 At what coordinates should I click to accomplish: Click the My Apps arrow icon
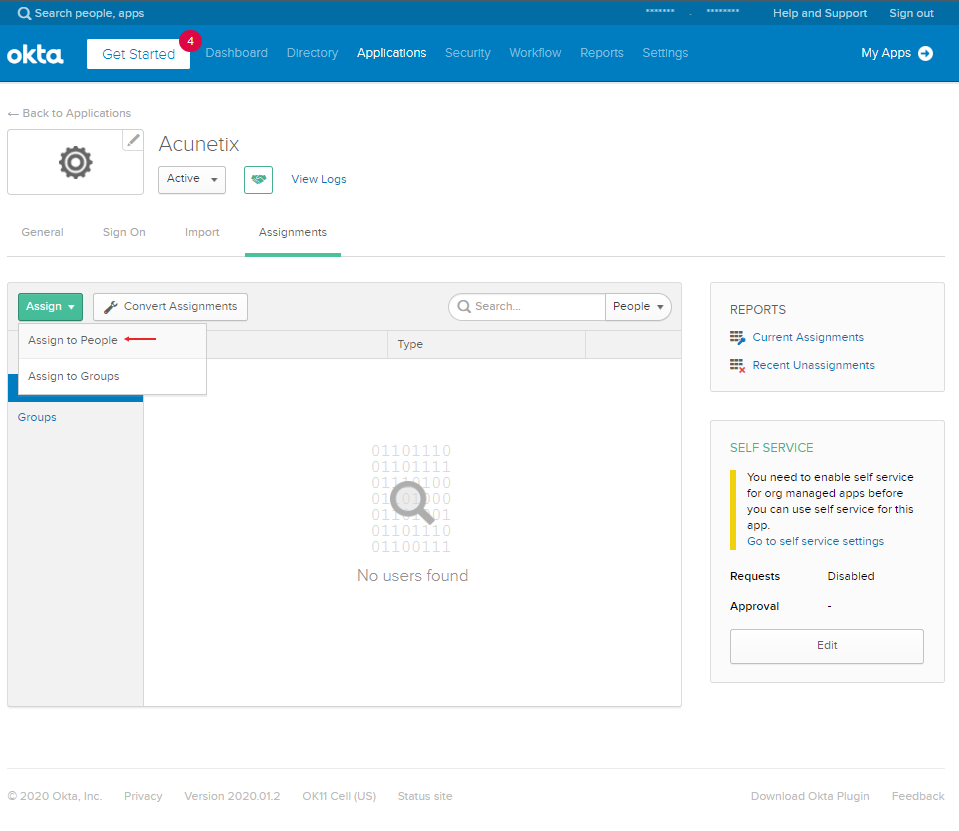(925, 53)
